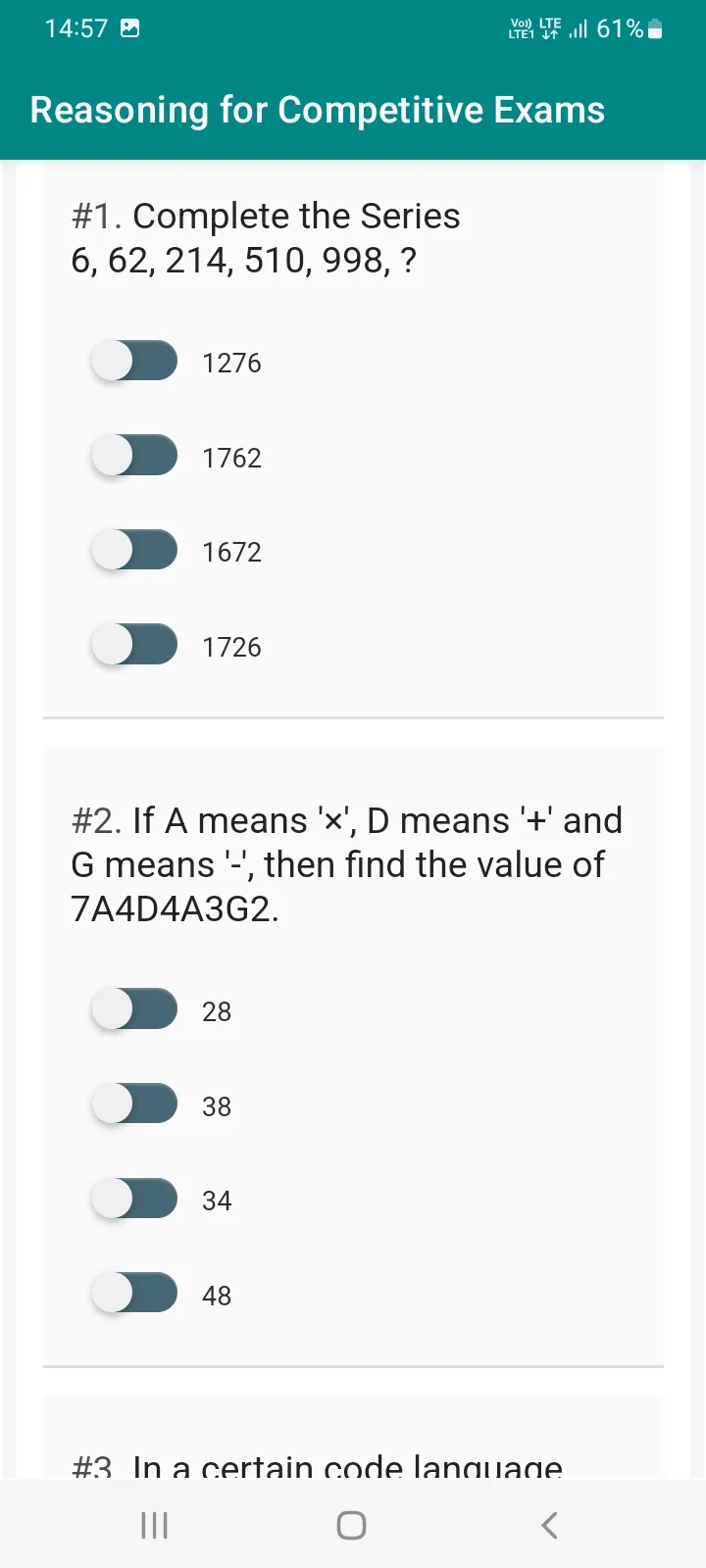Choose answer 38 via its switch

[x=134, y=1104]
